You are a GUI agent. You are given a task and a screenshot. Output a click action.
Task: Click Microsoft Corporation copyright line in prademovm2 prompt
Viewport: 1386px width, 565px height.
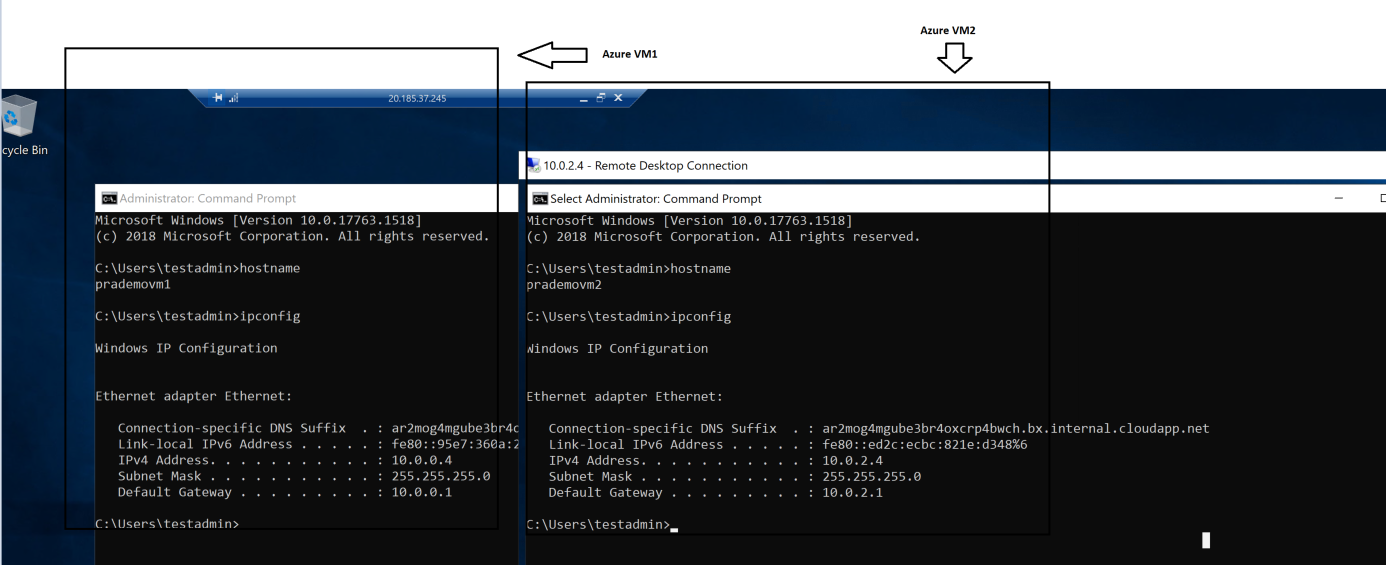click(723, 236)
